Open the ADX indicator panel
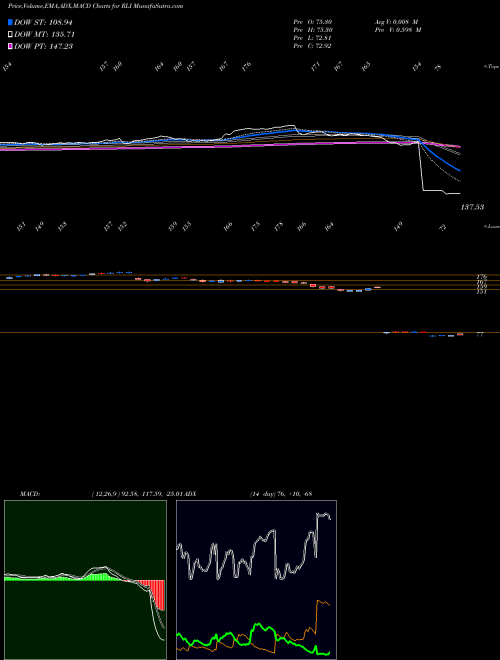Image resolution: width=500 pixels, height=660 pixels. (256, 580)
